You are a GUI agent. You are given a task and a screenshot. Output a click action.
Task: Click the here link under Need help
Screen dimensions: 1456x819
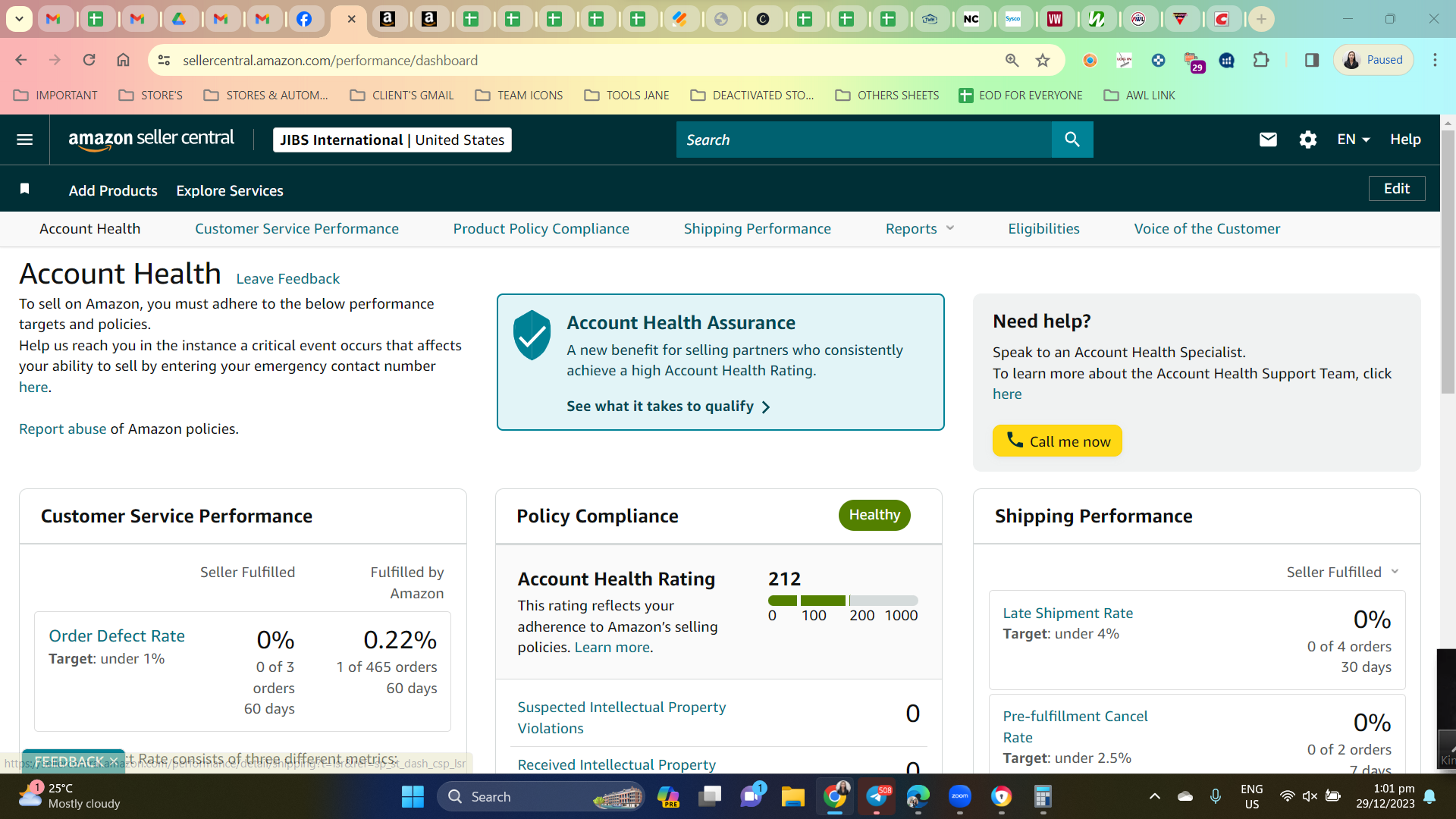point(1007,394)
